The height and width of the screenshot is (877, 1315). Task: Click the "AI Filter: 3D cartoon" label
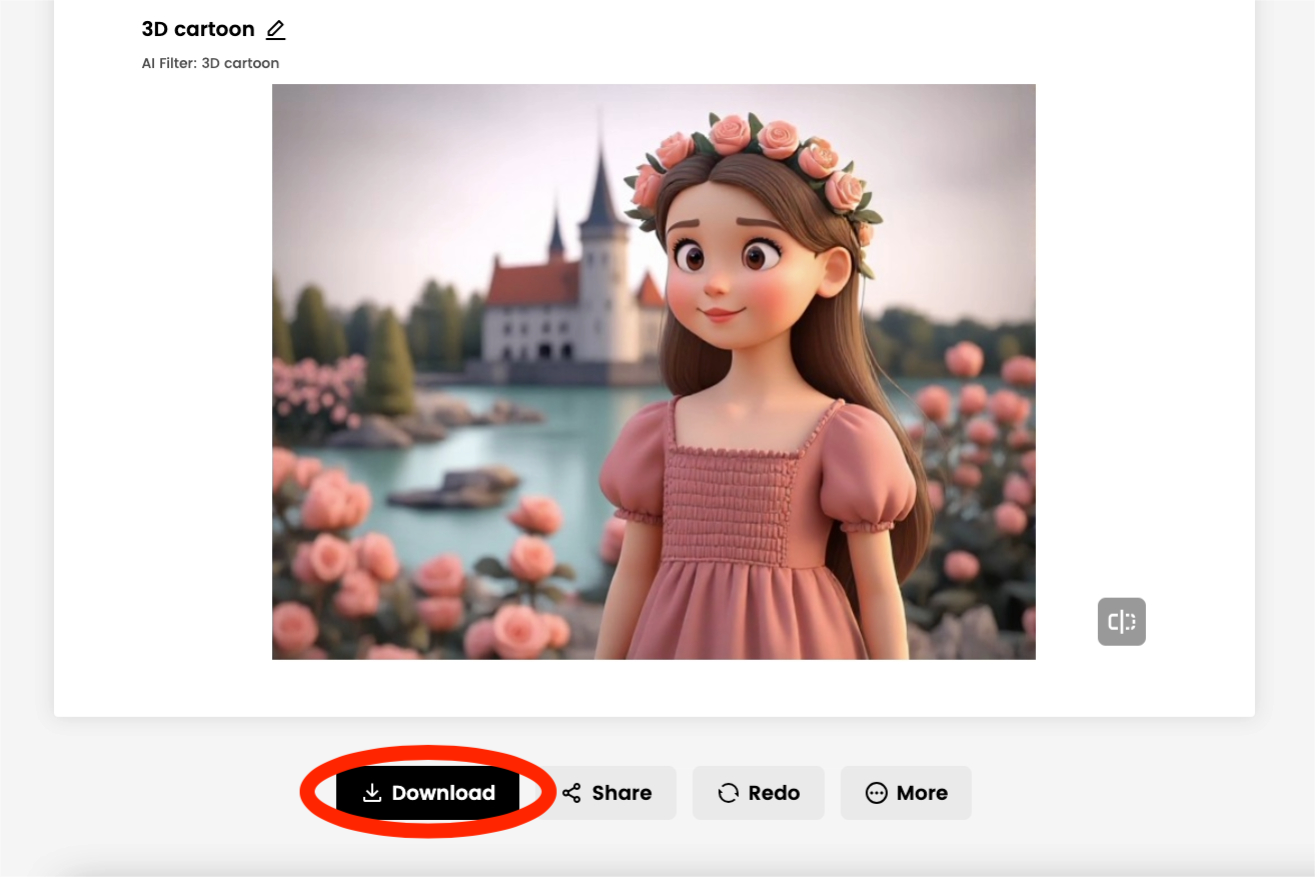click(210, 63)
